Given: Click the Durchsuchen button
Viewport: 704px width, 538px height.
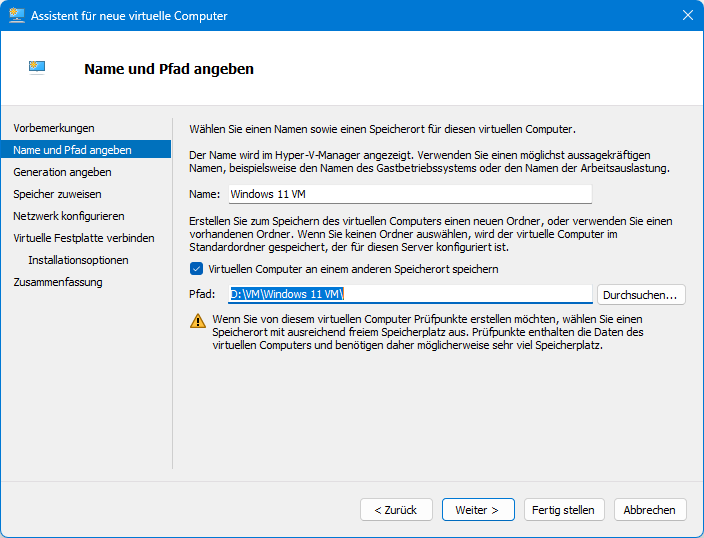Looking at the screenshot, I should coord(642,294).
